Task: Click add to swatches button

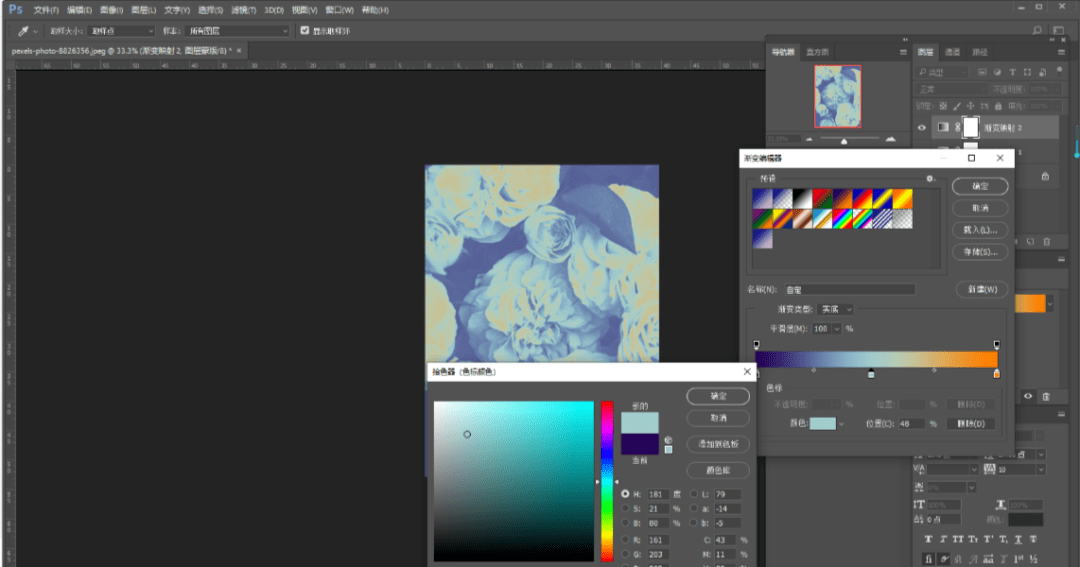Action: [x=718, y=444]
